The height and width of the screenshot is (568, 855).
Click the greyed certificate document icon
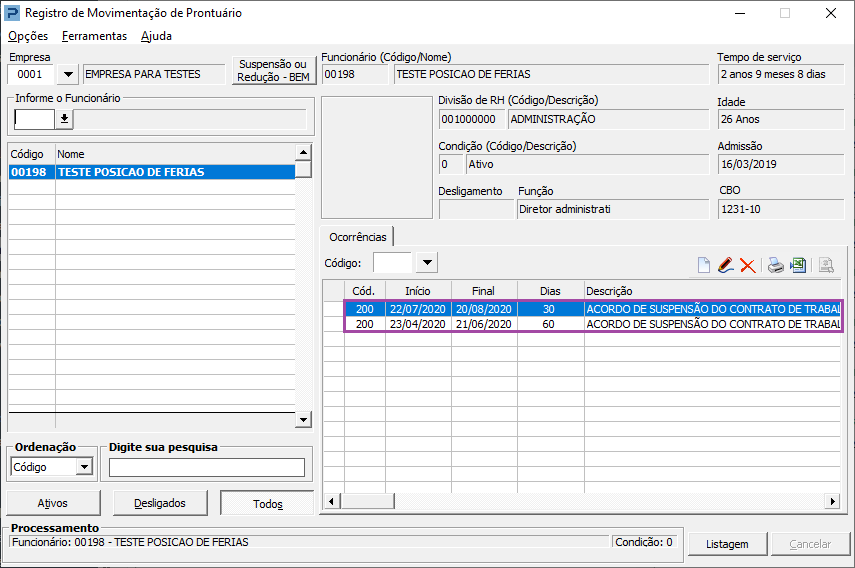point(826,265)
